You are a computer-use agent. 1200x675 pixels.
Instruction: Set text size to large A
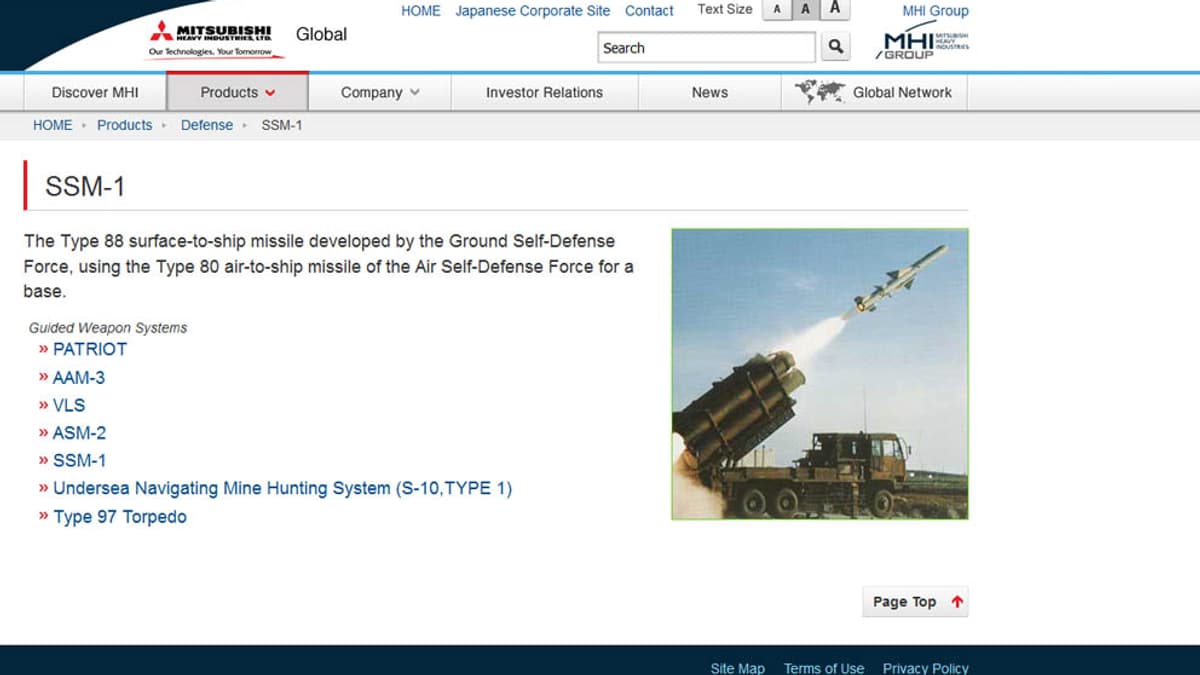coord(835,10)
